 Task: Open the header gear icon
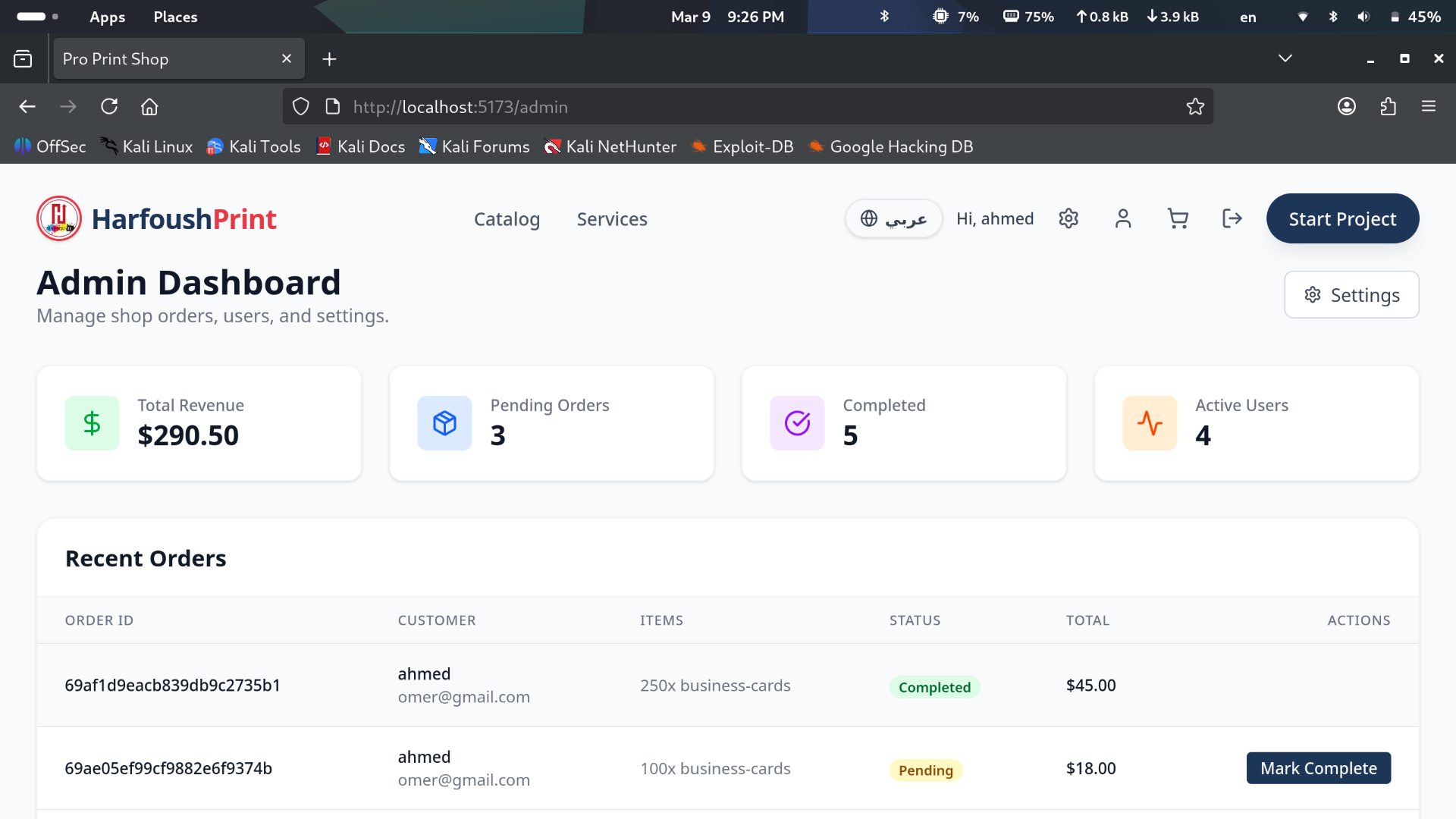click(1068, 219)
